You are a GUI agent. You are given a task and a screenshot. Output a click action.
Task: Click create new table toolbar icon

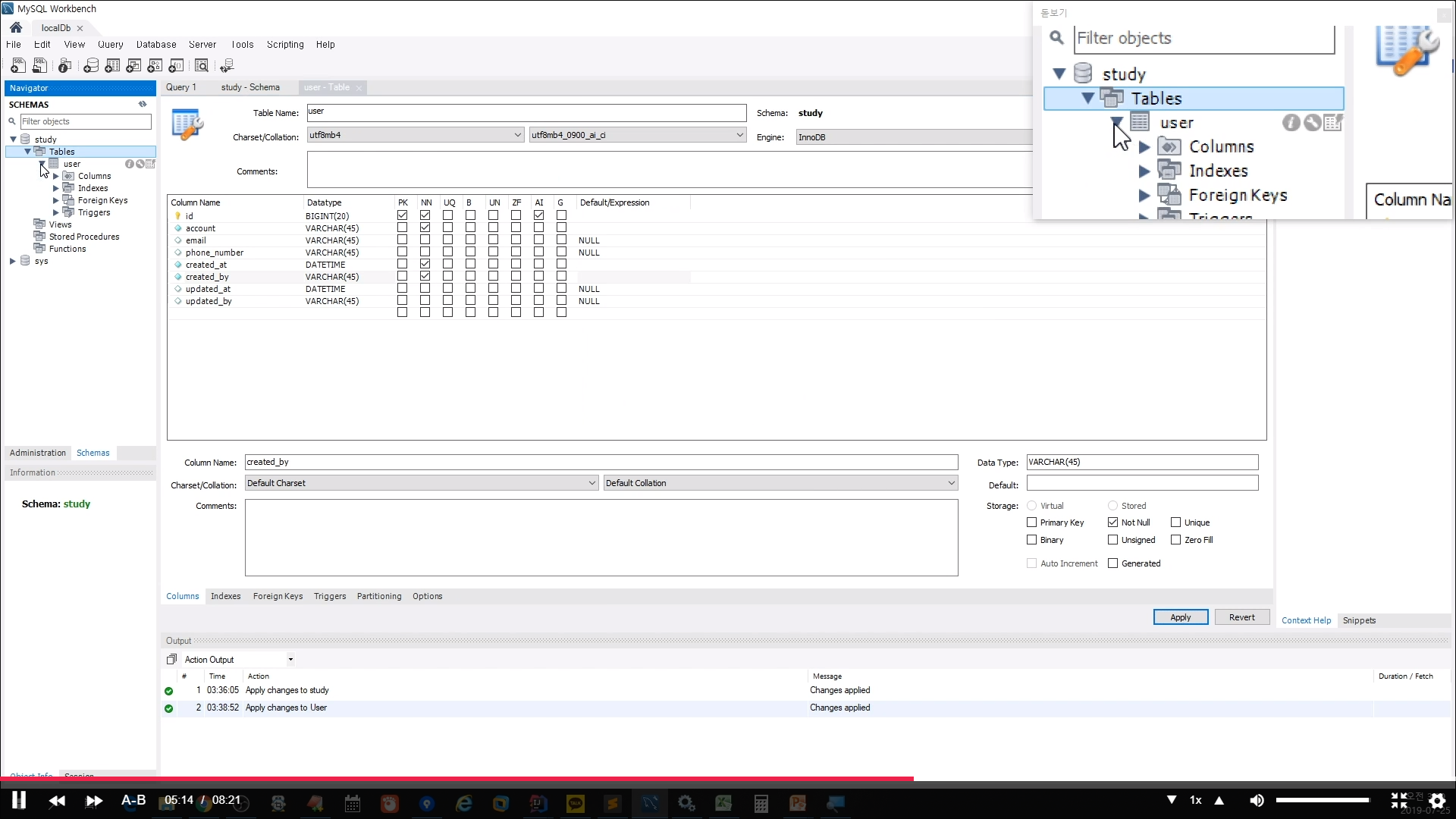112,66
